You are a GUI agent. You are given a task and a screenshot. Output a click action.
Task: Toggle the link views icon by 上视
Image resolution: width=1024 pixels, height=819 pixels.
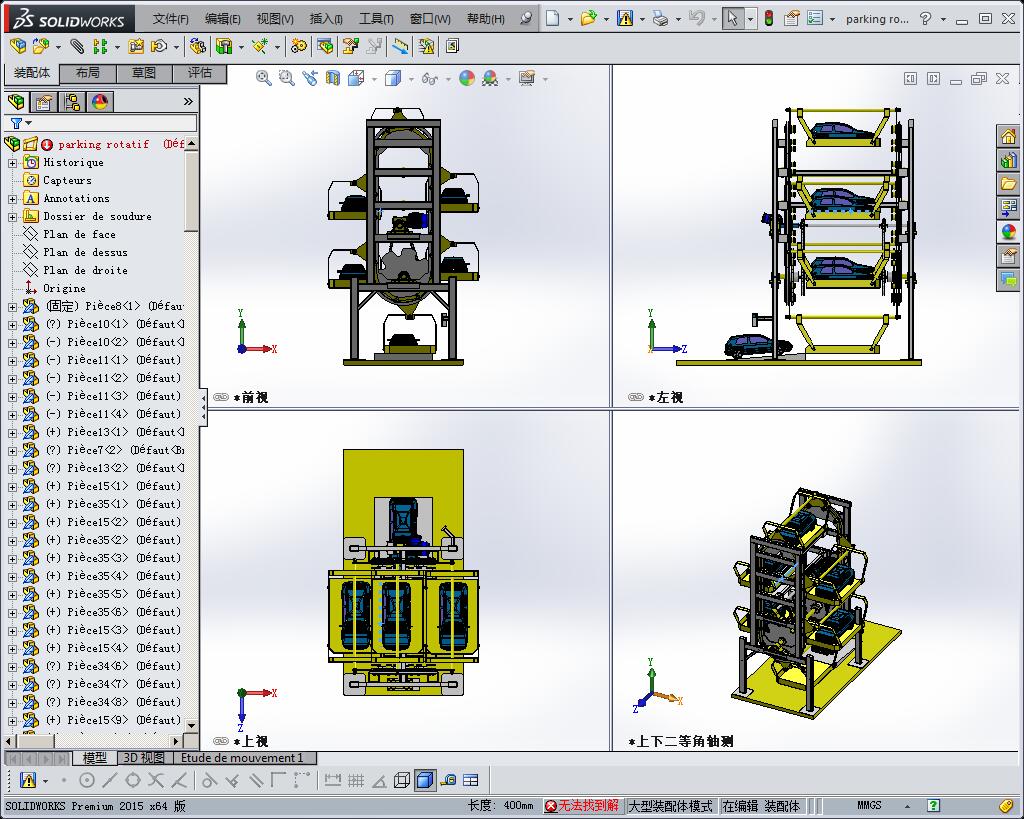pos(221,741)
